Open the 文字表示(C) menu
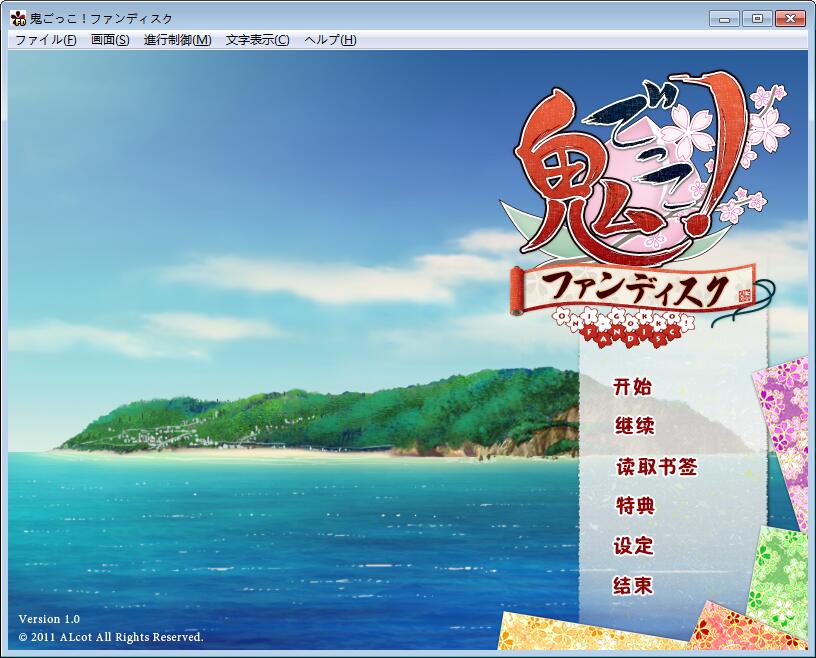Viewport: 816px width, 658px height. (258, 40)
